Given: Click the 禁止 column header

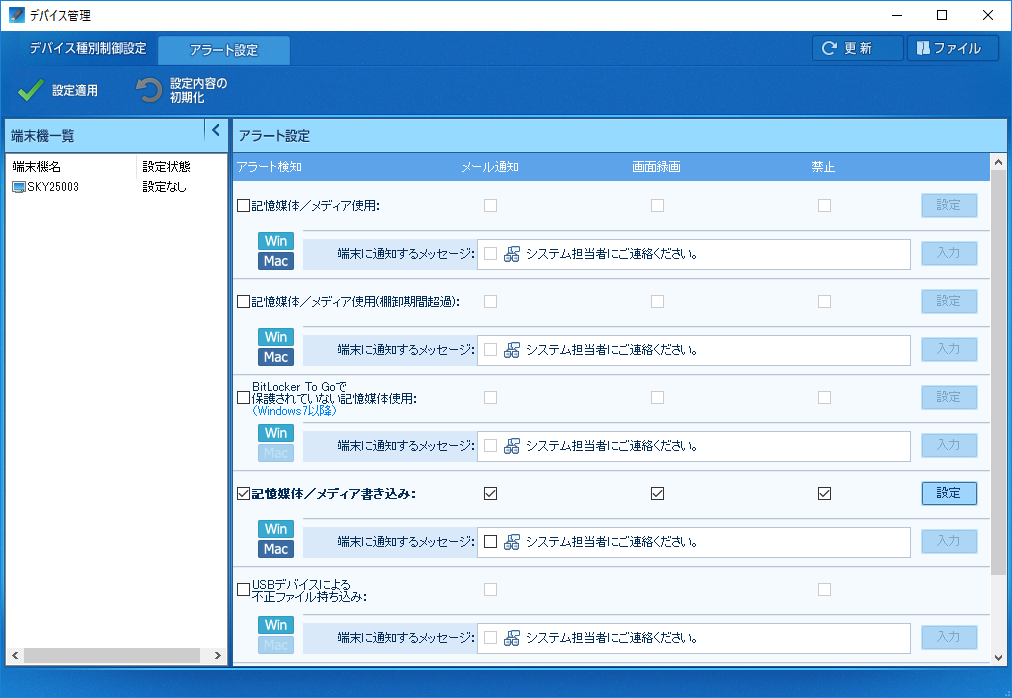Looking at the screenshot, I should [x=824, y=167].
